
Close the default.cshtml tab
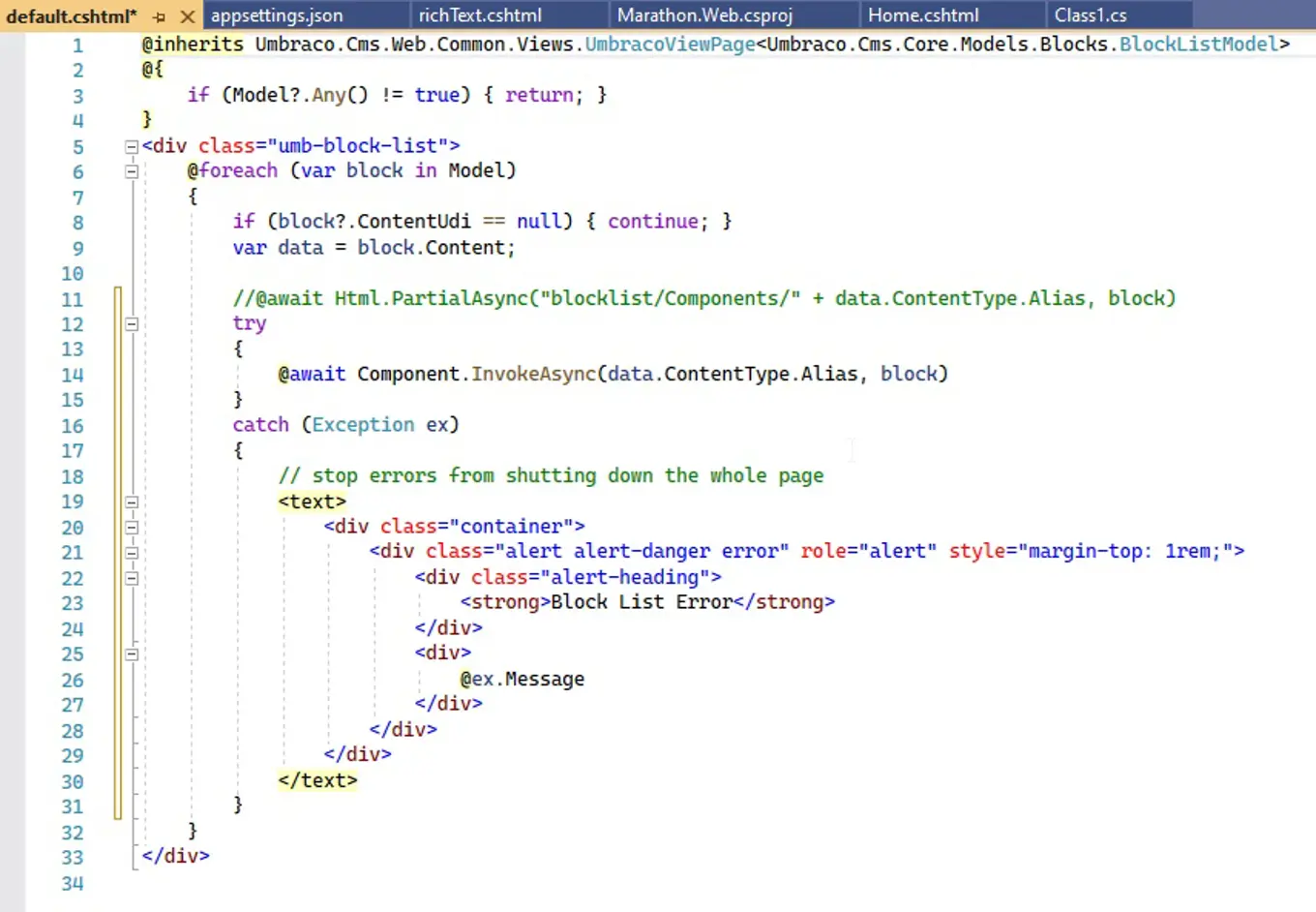pos(188,16)
